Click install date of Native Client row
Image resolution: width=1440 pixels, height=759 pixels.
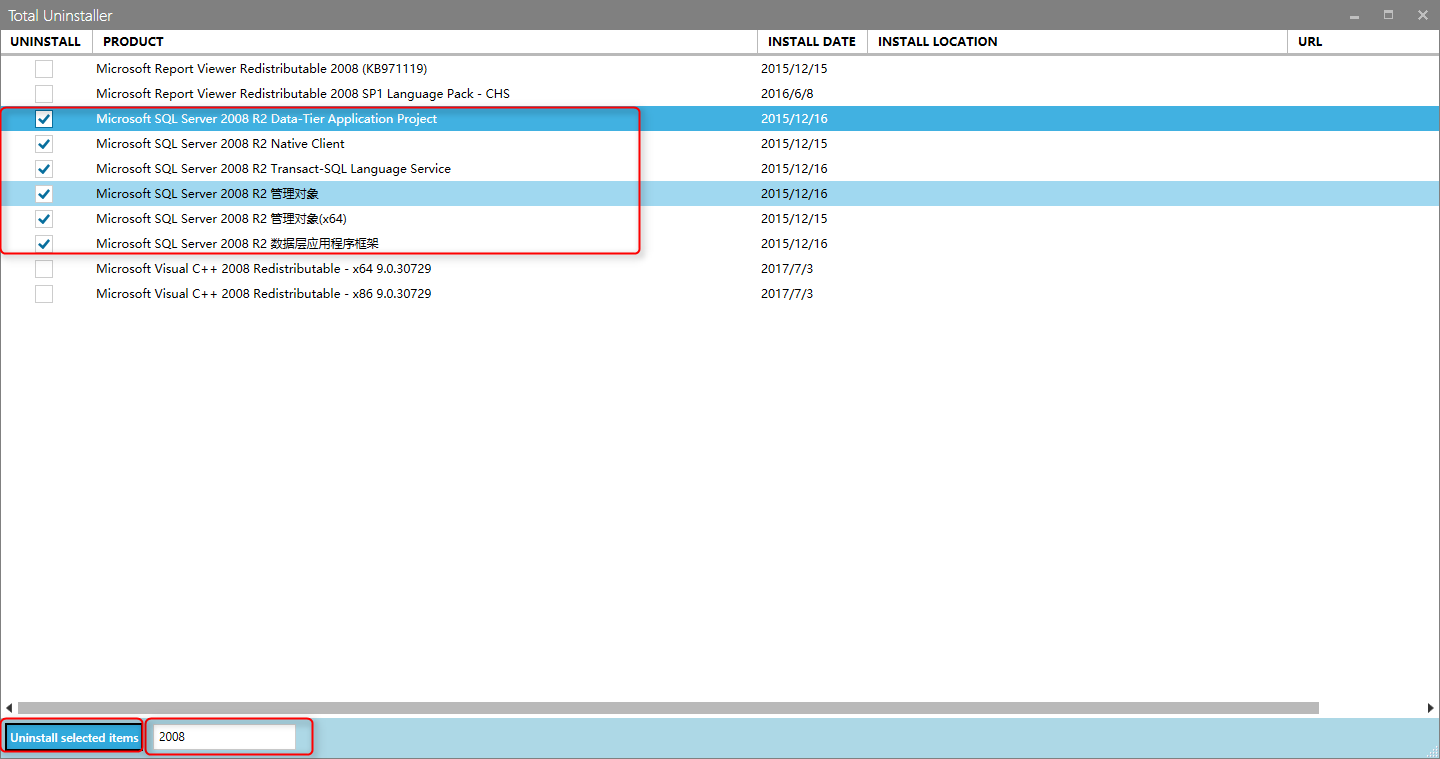[794, 144]
